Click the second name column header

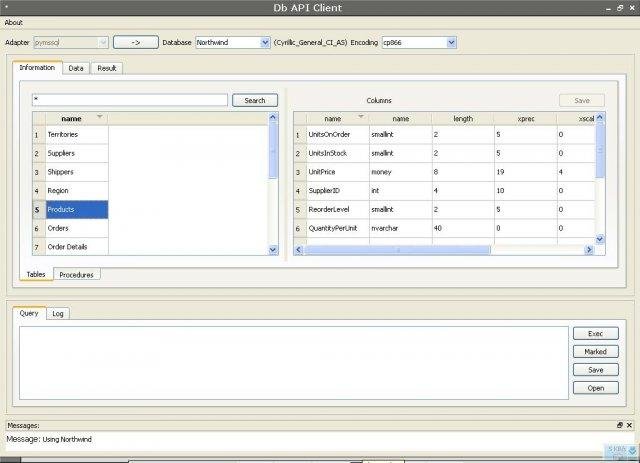[400, 118]
